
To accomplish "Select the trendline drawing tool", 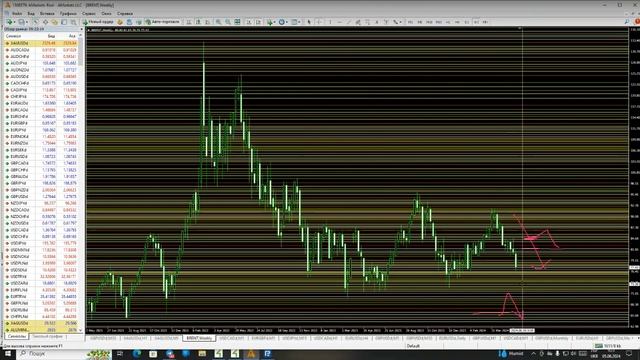I will click(x=349, y=22).
